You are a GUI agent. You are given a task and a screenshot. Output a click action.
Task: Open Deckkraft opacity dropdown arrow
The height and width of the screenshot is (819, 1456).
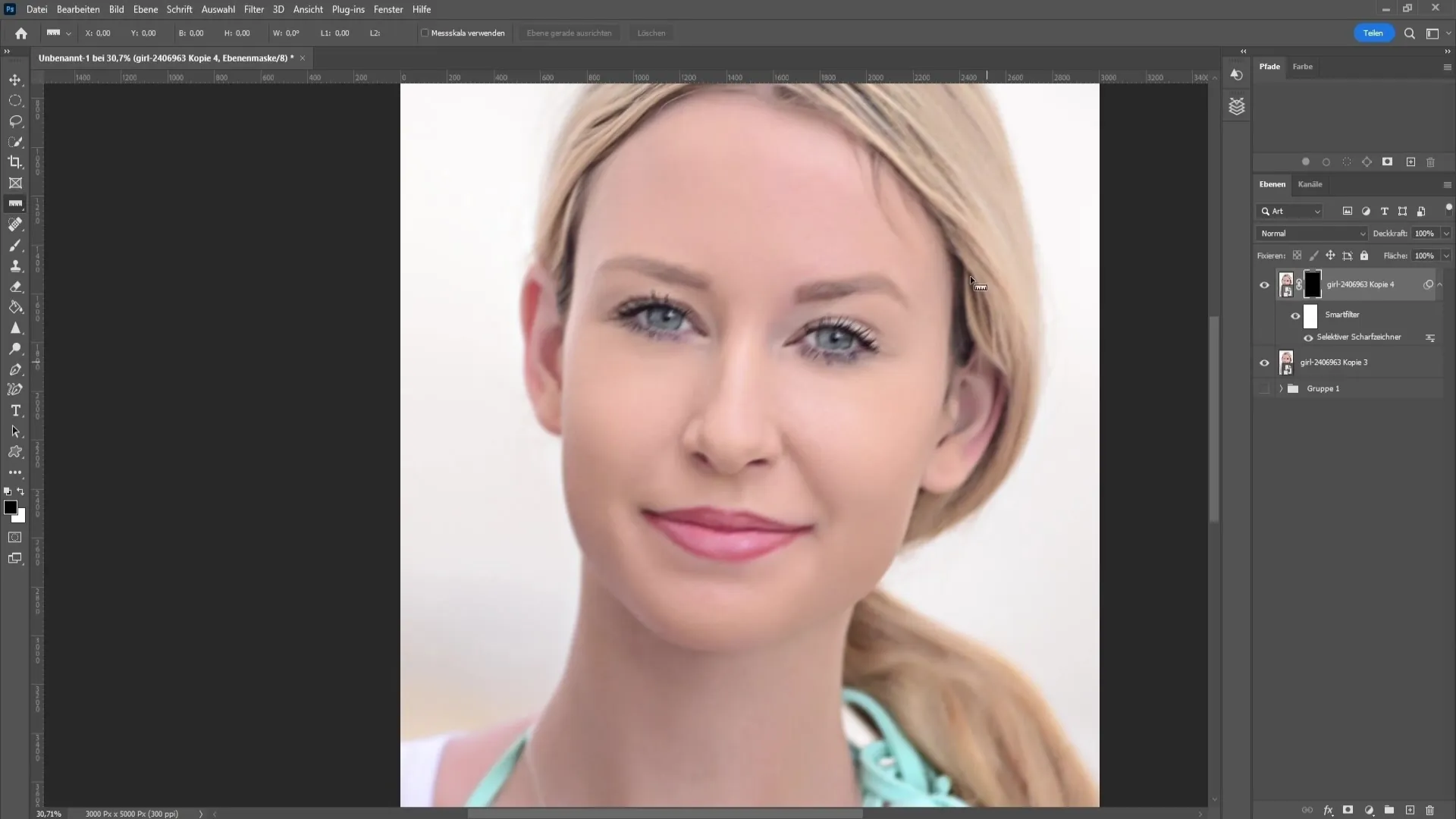pyautogui.click(x=1445, y=234)
